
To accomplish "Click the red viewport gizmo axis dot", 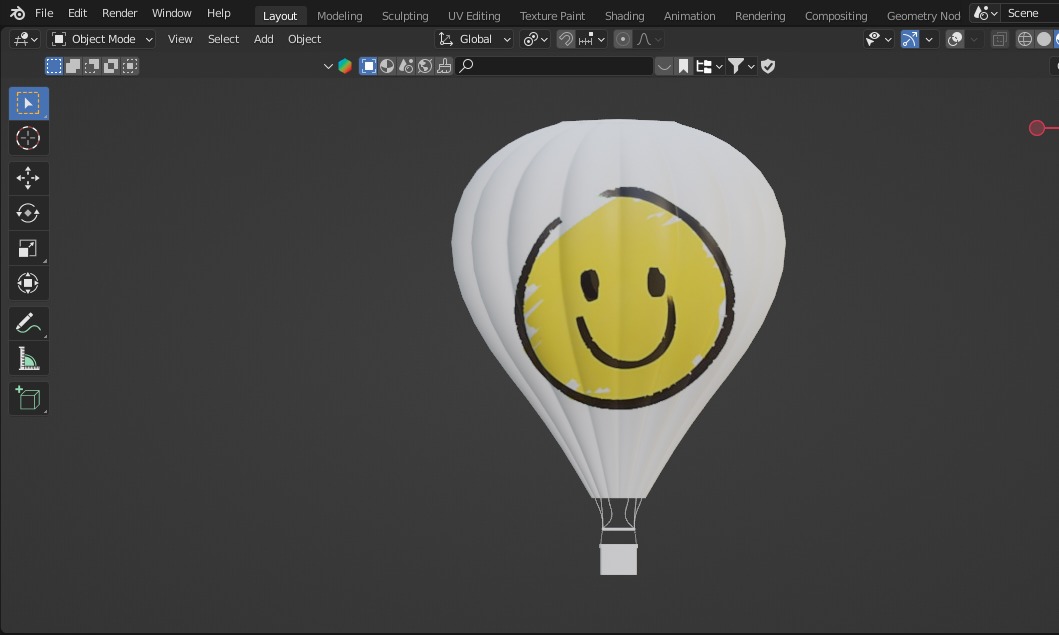I will (x=1037, y=128).
